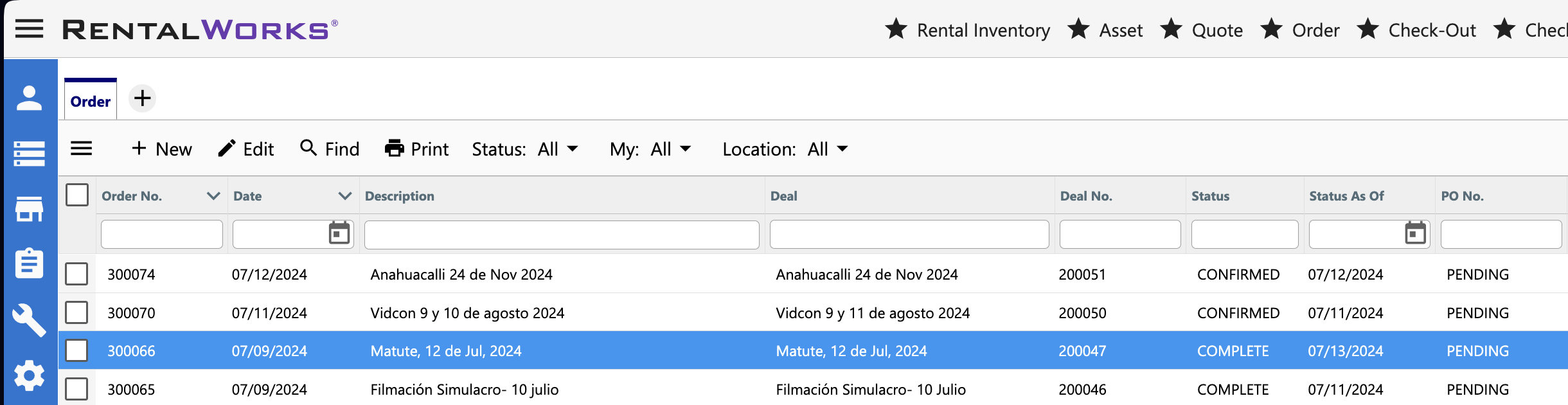Expand the Status: All dropdown
Viewport: 1568px width, 405px height.
525,149
